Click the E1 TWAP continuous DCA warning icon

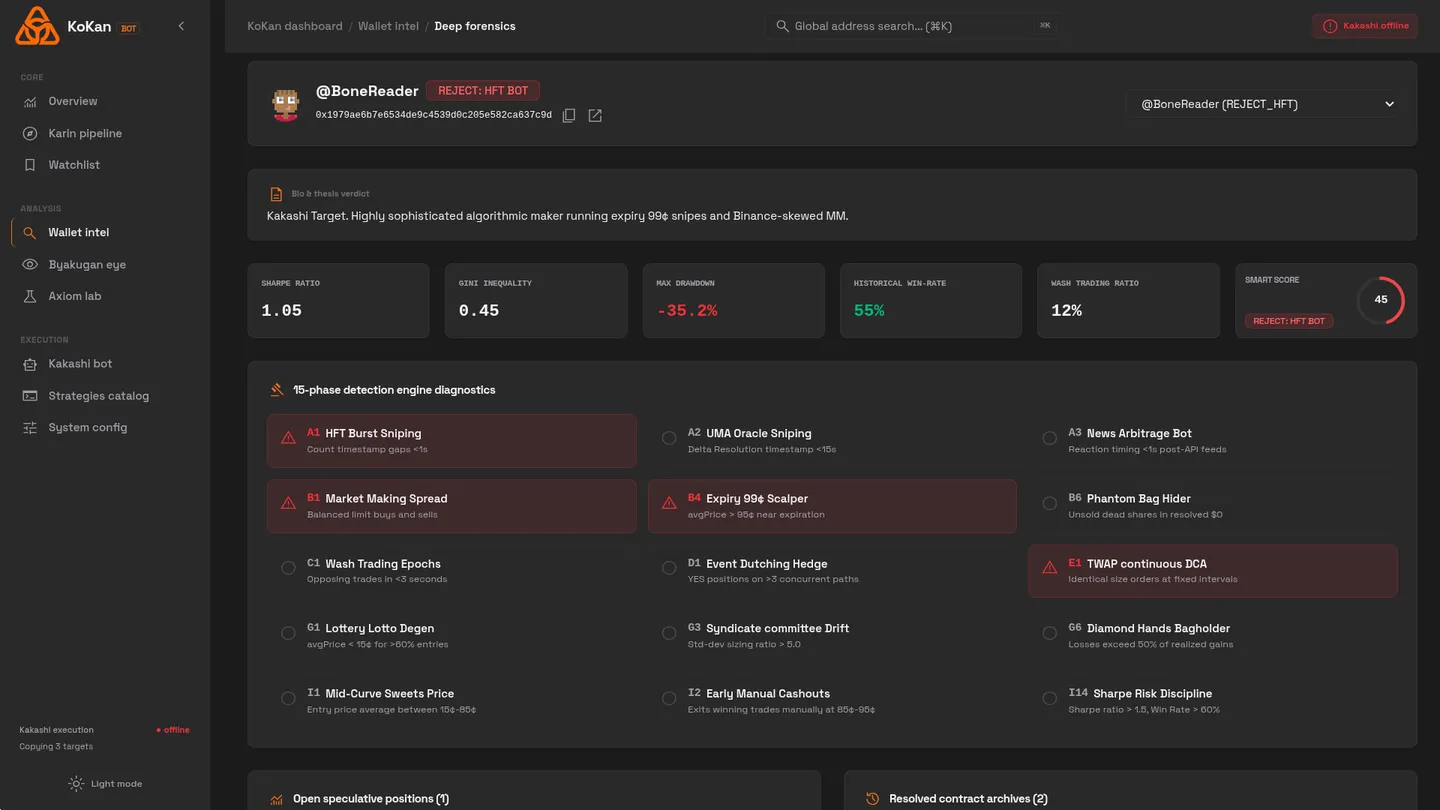click(x=1050, y=568)
